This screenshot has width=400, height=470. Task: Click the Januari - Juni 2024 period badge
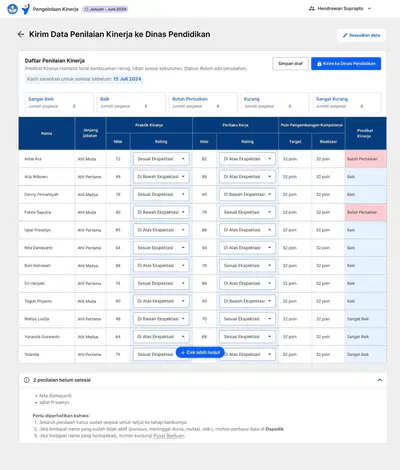tap(105, 9)
